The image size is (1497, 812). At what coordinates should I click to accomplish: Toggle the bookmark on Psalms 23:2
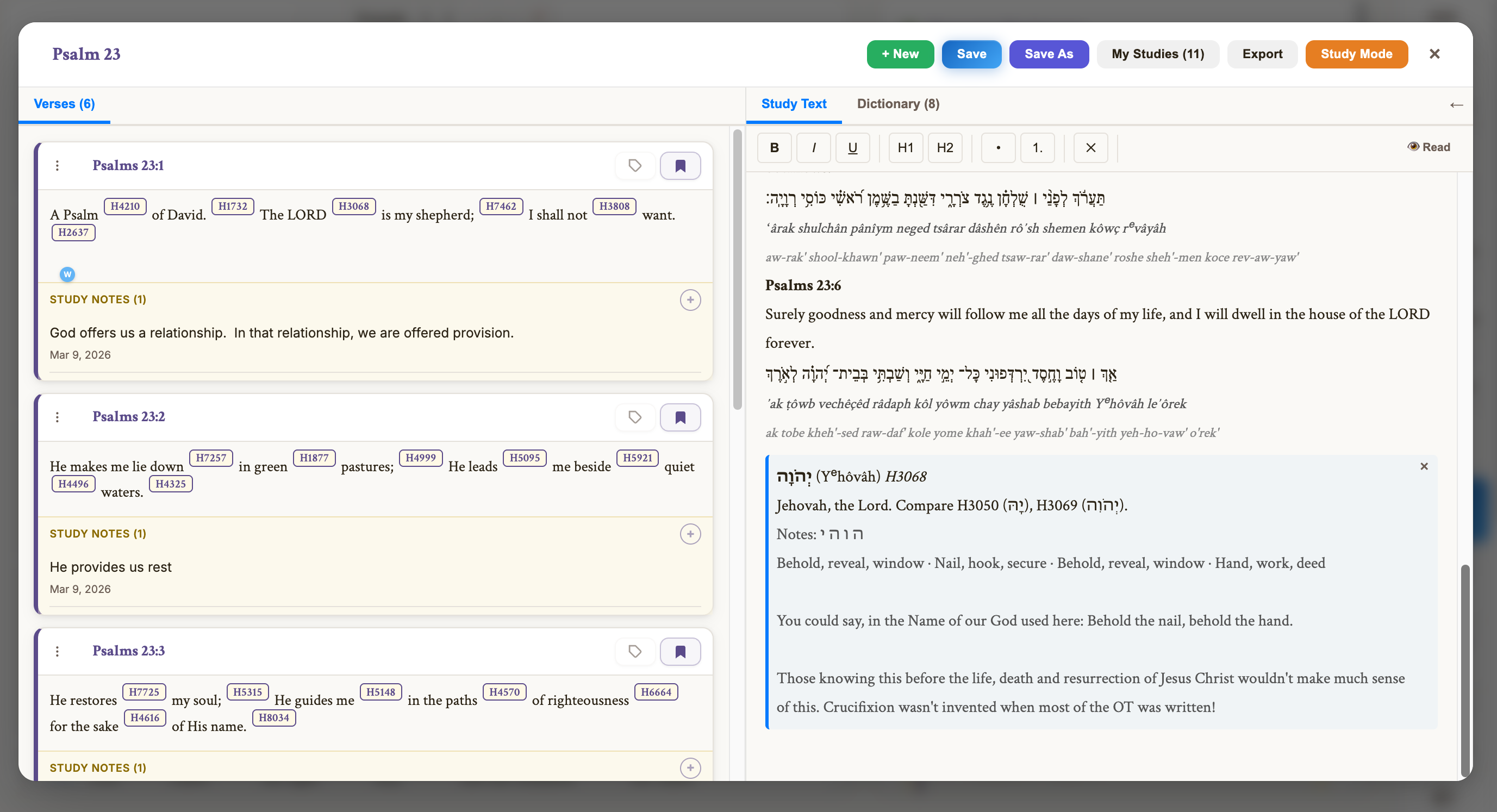point(680,417)
